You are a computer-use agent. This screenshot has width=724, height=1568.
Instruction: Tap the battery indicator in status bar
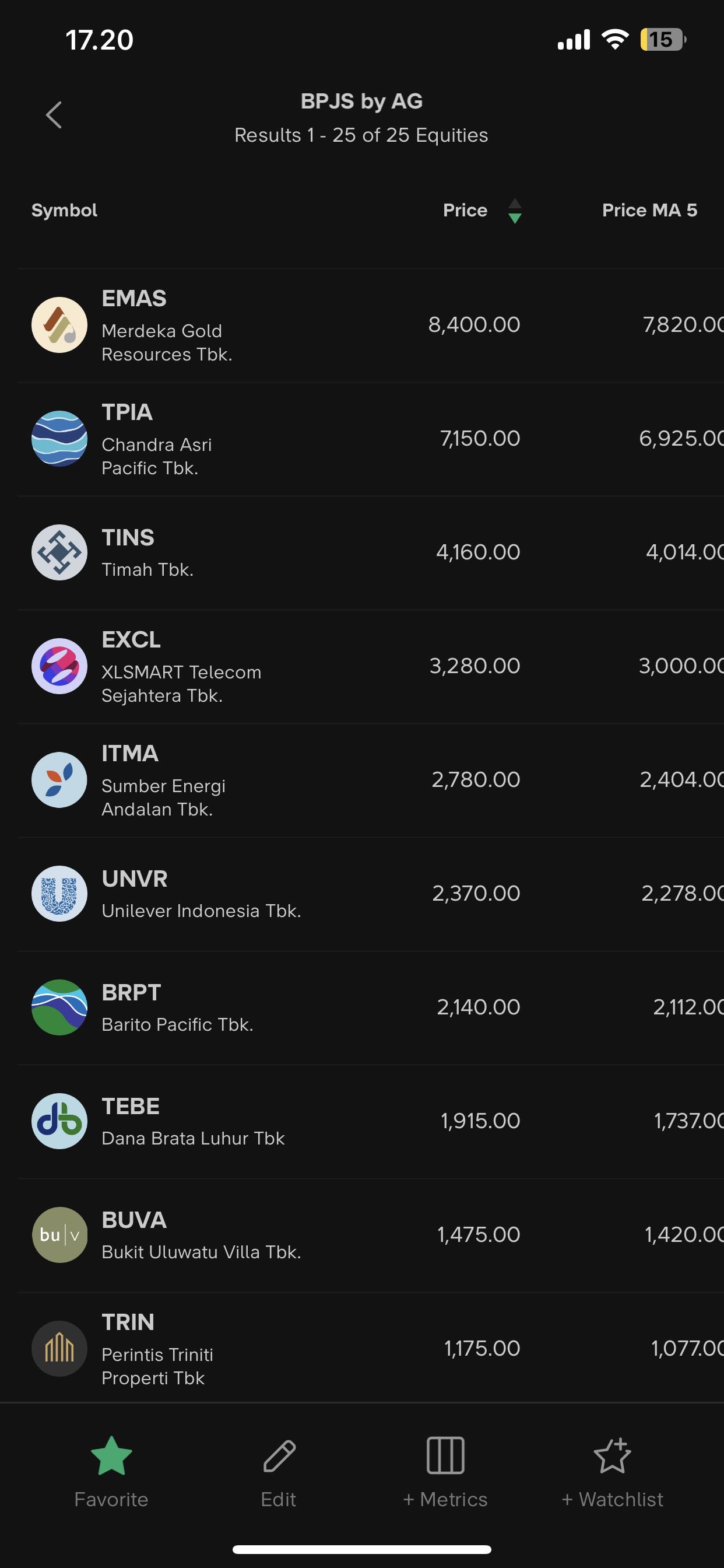pyautogui.click(x=662, y=40)
